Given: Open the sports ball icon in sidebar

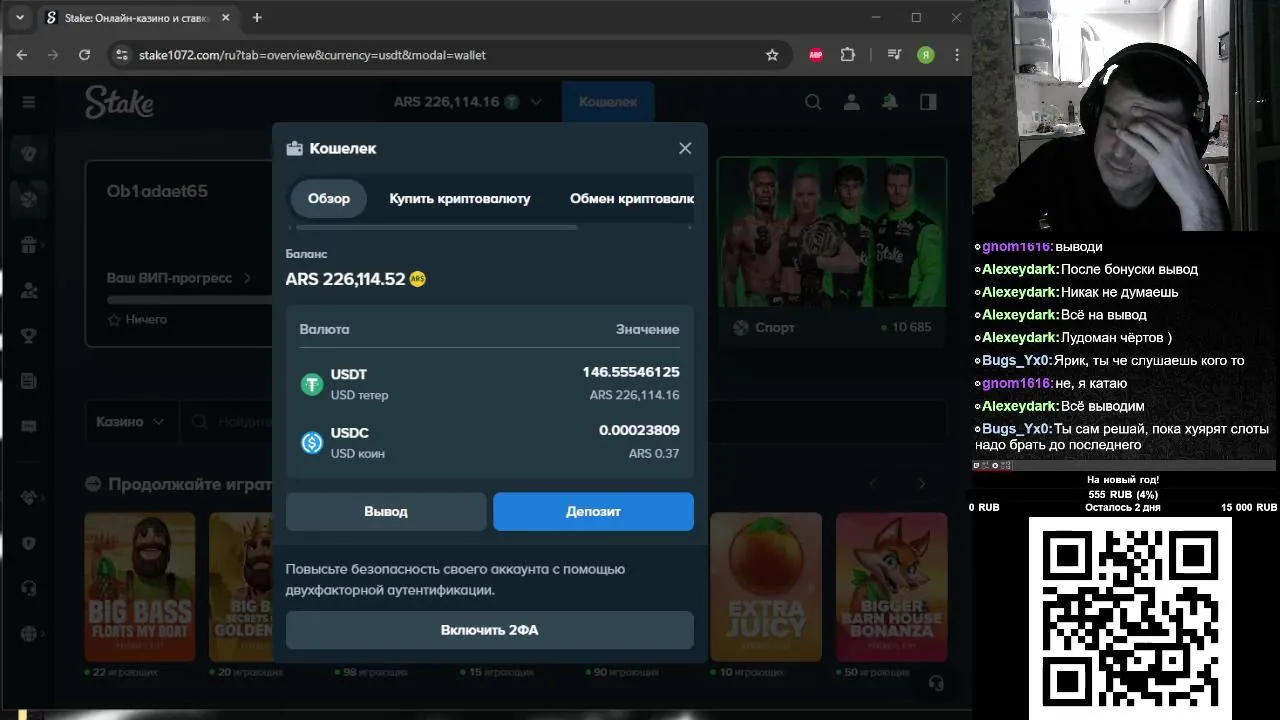Looking at the screenshot, I should (28, 199).
